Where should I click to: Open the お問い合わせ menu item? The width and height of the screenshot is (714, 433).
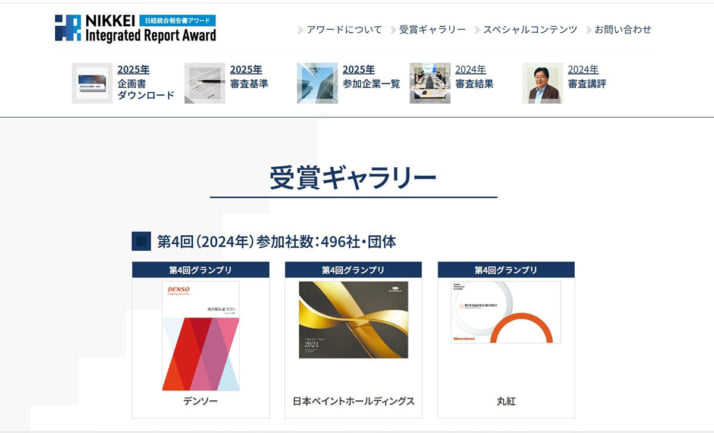622,30
